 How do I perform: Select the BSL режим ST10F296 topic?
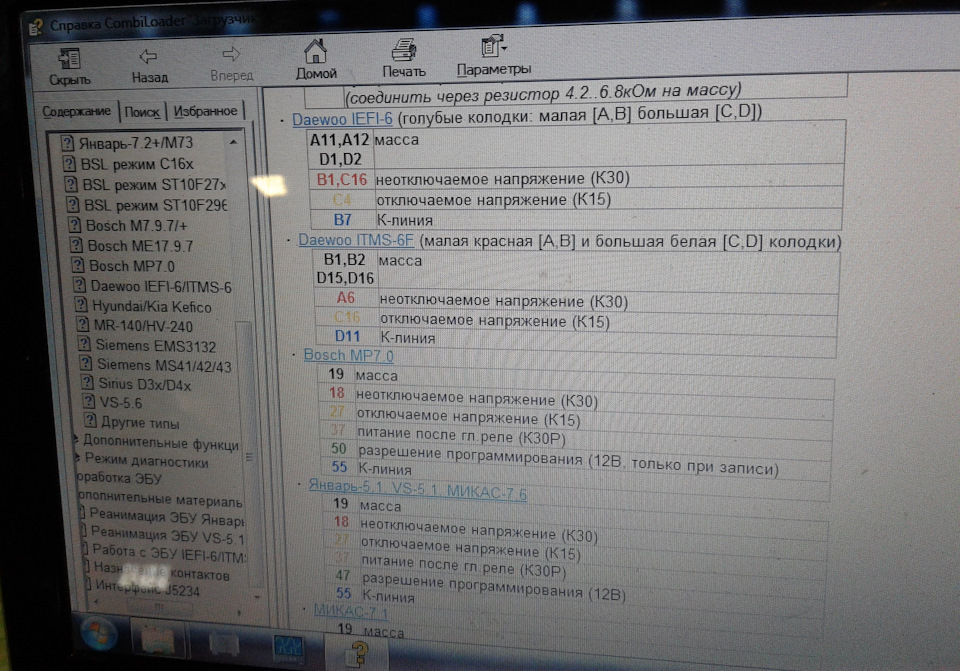(156, 204)
